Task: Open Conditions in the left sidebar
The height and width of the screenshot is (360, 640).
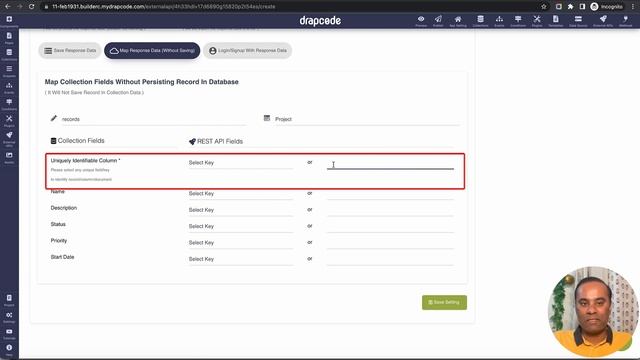Action: 9,104
